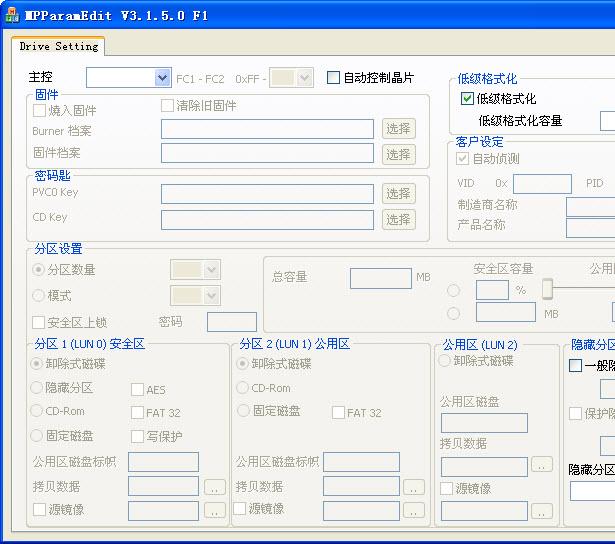This screenshot has height=544, width=615.
Task: Click the CD Key input field
Action: (267, 220)
